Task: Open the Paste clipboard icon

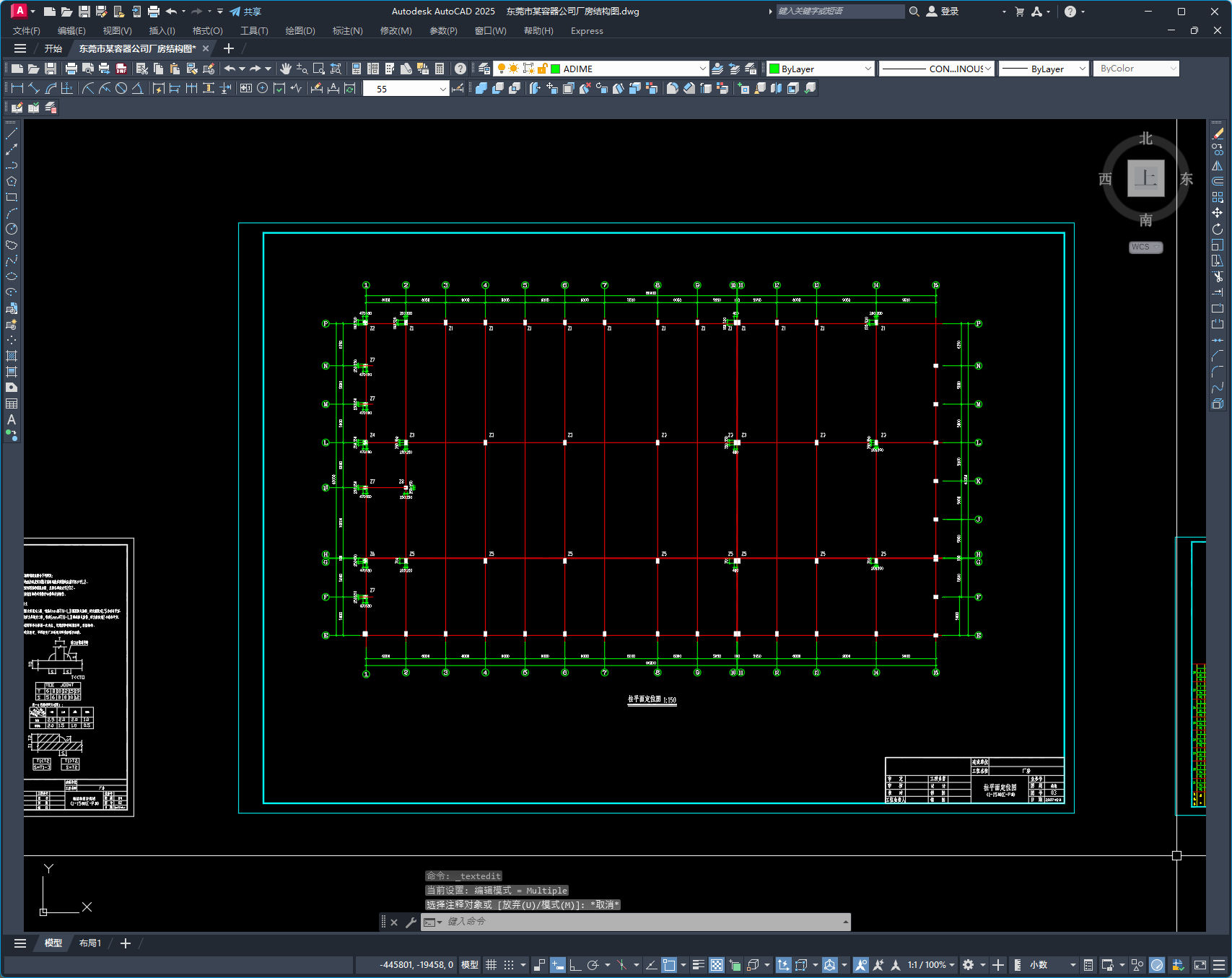Action: pyautogui.click(x=175, y=69)
